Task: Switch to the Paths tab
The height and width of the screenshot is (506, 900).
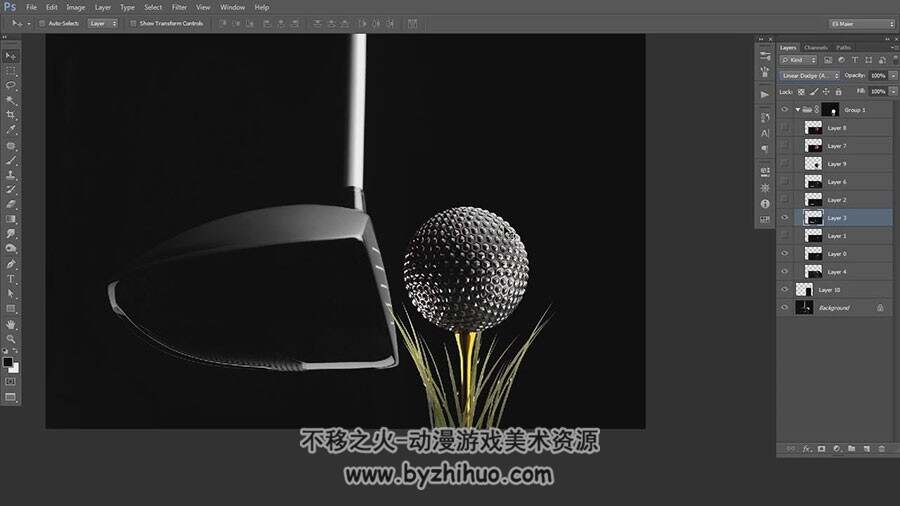Action: click(843, 48)
